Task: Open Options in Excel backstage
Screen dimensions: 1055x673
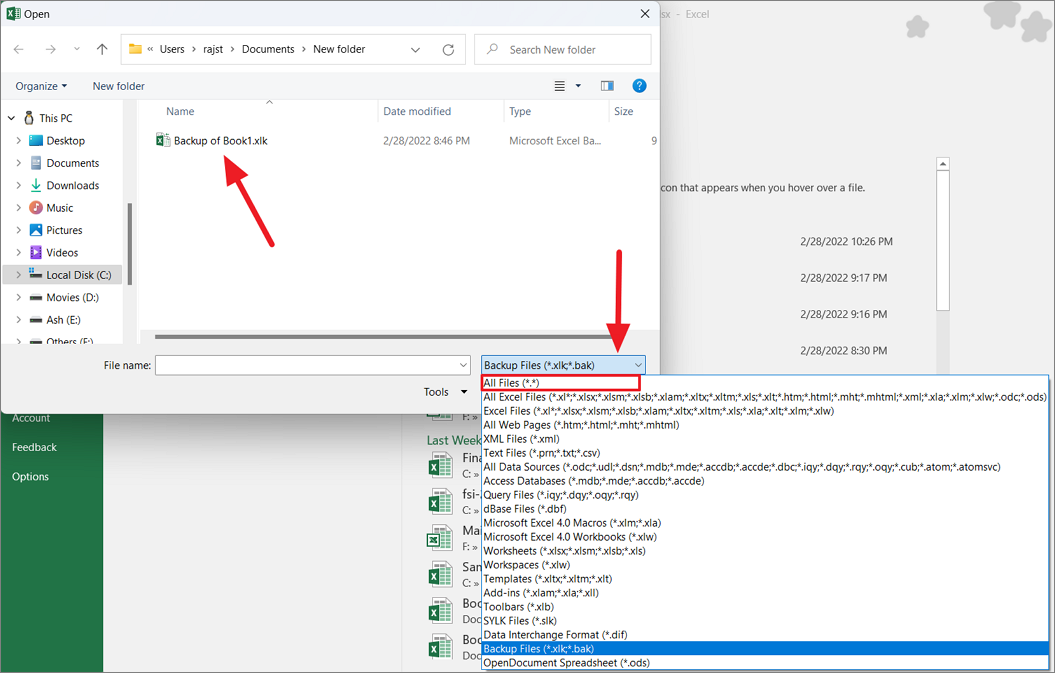Action: 30,476
